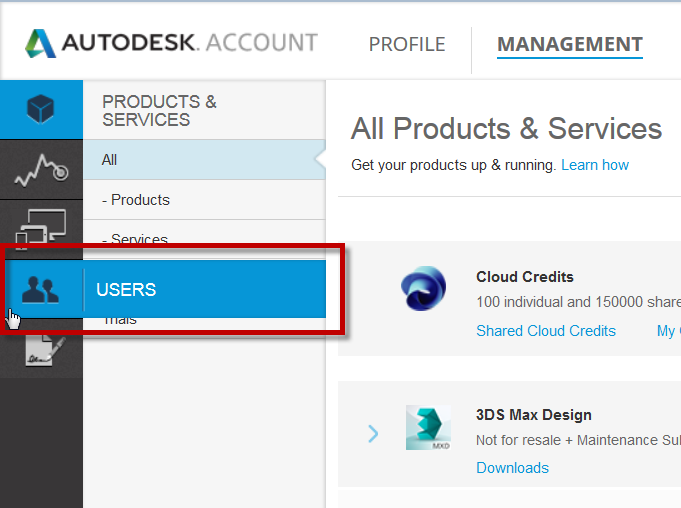681x508 pixels.
Task: Click the Cloud Credits swirl icon
Action: (423, 288)
